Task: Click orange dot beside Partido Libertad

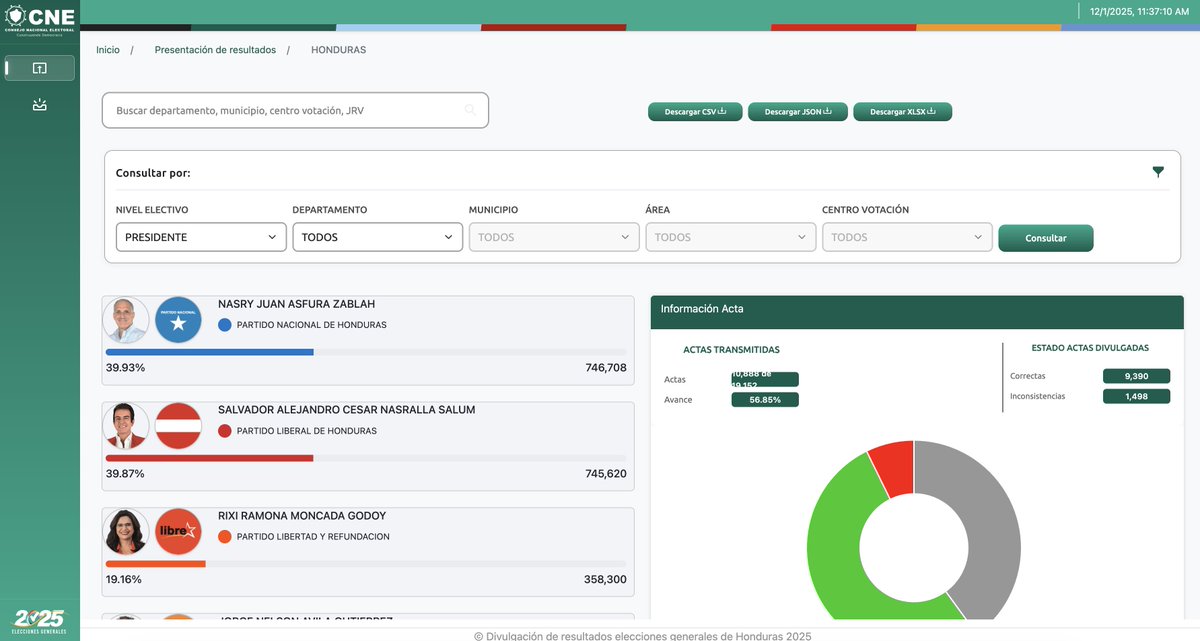Action: (225, 537)
